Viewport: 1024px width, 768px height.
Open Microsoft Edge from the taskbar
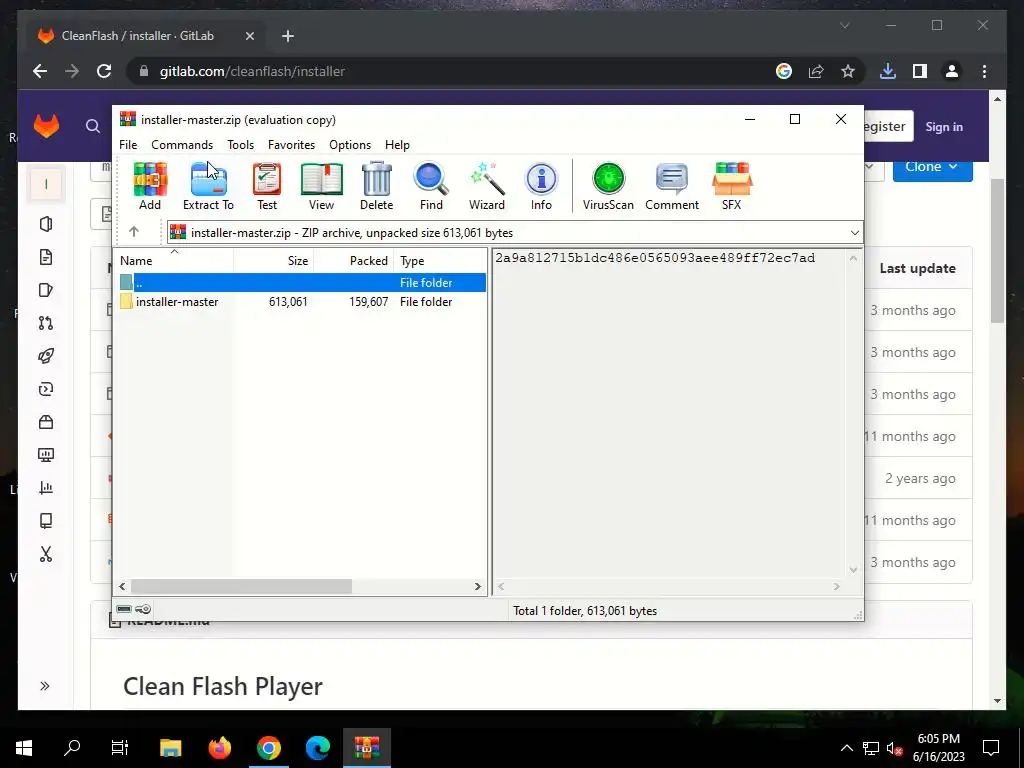coord(317,748)
